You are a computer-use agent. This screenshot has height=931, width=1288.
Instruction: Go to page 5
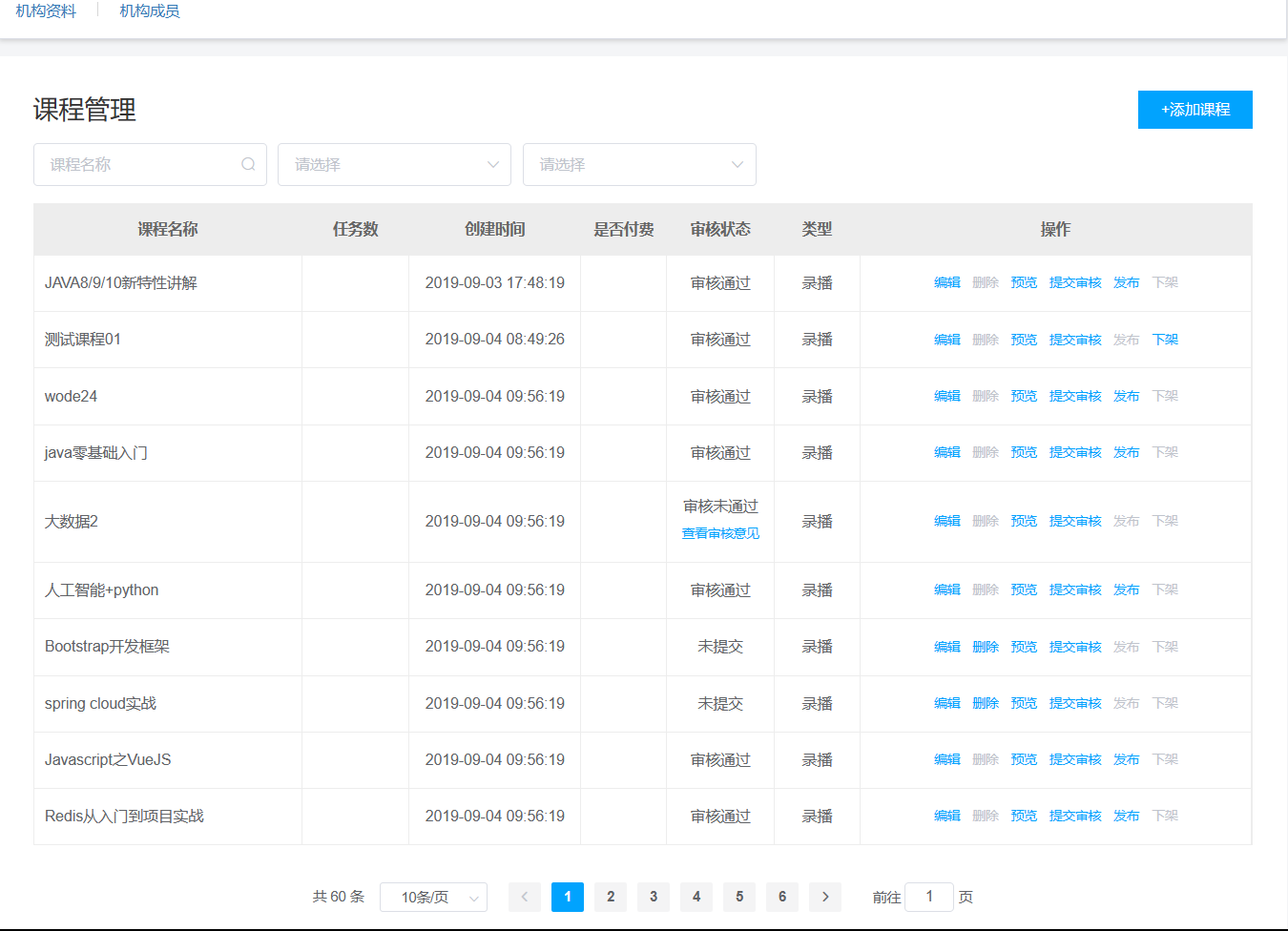[739, 897]
